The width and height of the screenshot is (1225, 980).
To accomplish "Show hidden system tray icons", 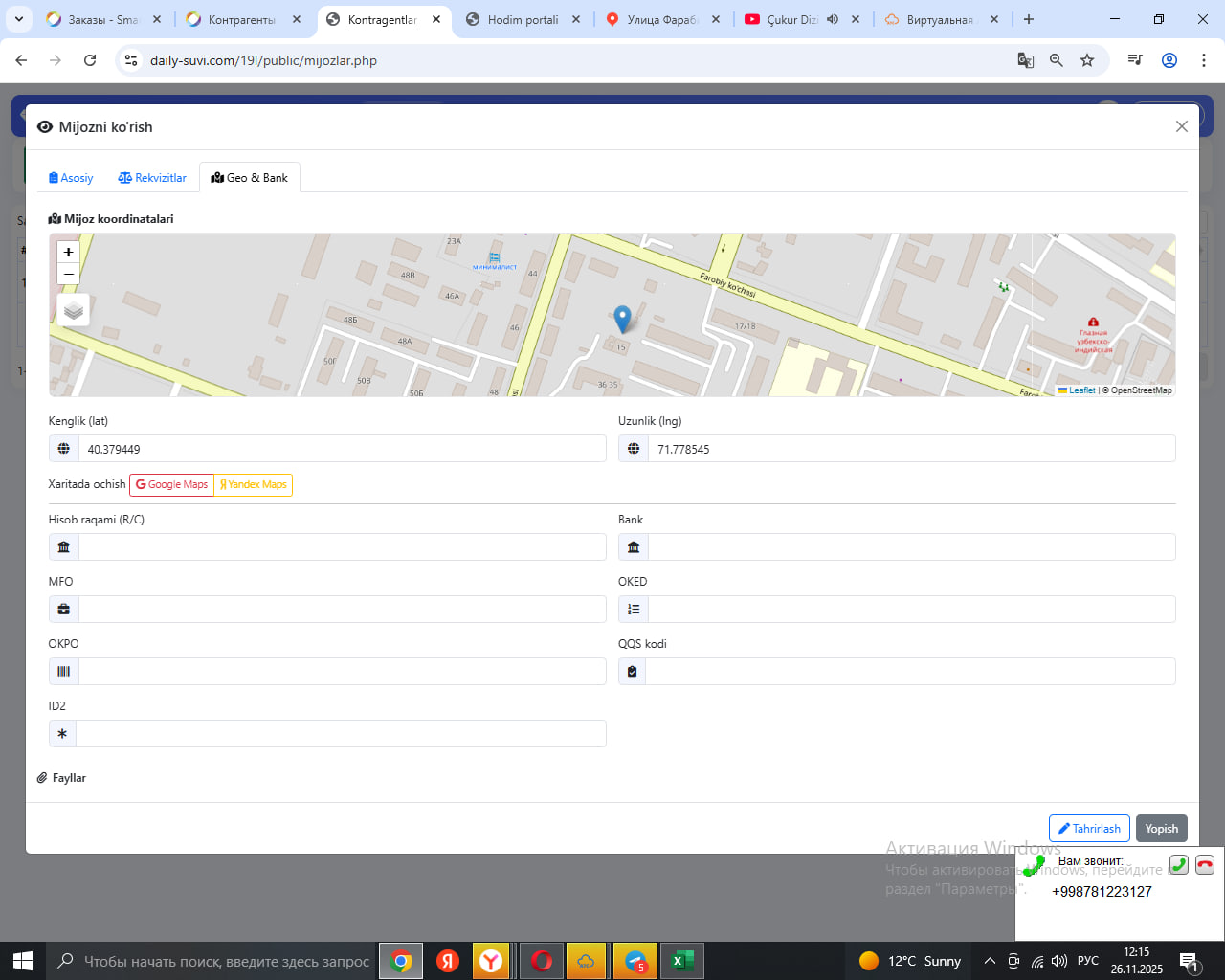I will tap(990, 961).
